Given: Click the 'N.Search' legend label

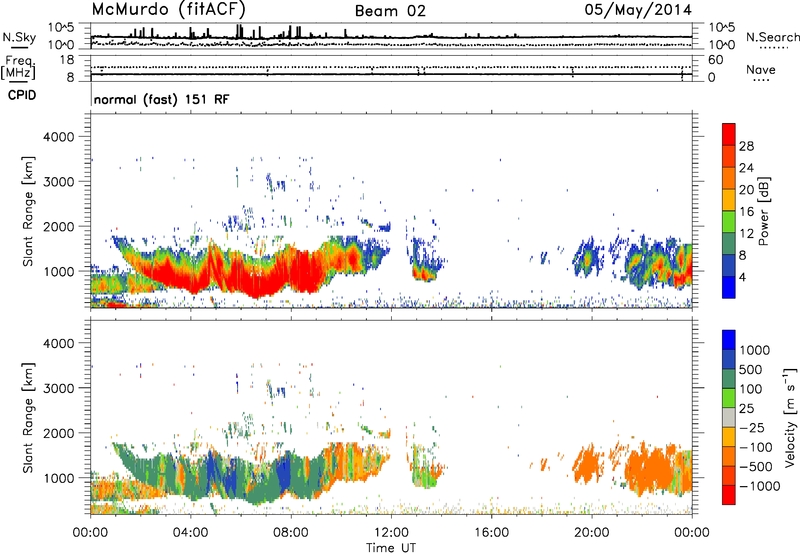Looking at the screenshot, I should click(x=772, y=37).
